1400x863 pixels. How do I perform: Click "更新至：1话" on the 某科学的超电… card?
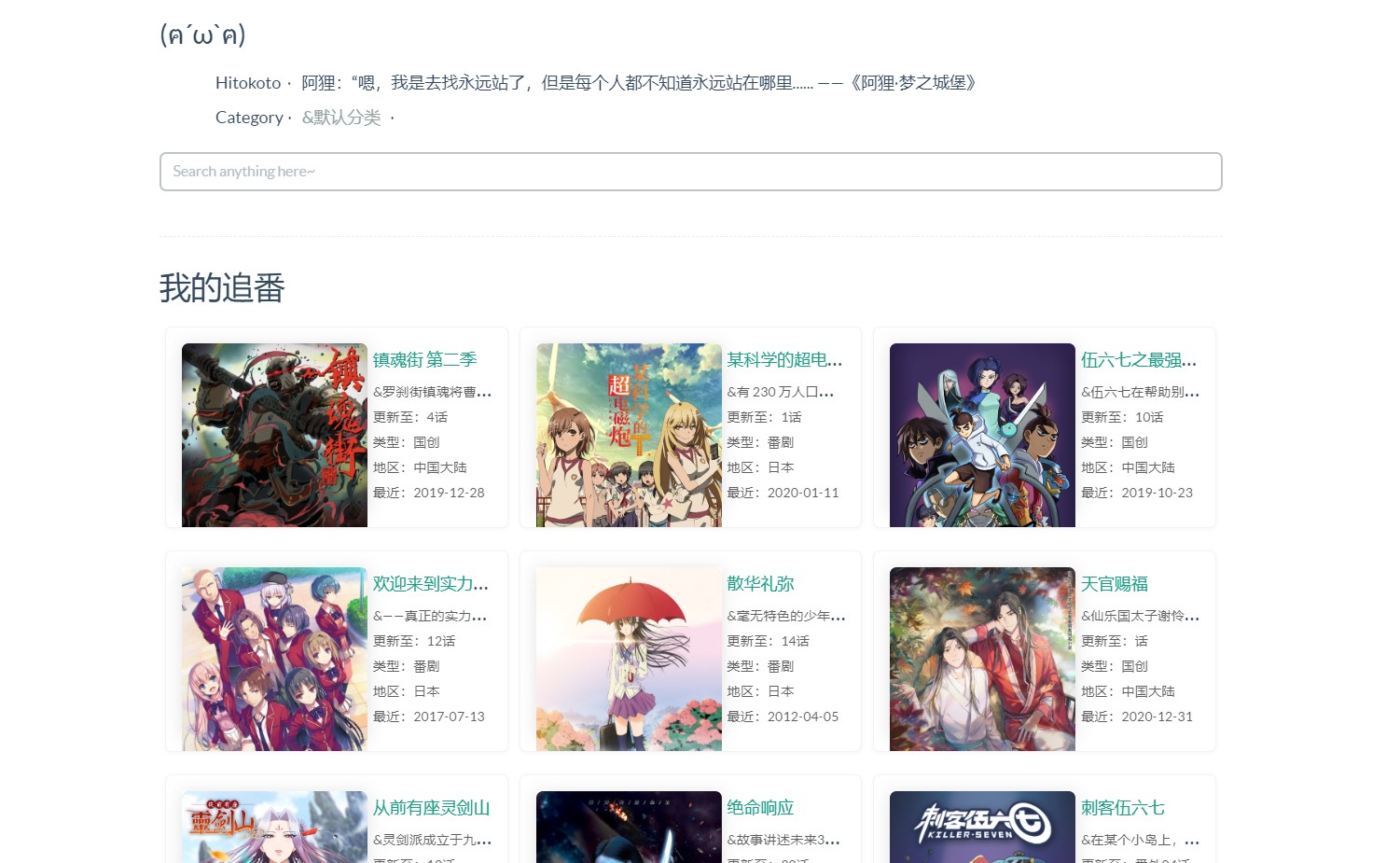(x=765, y=417)
